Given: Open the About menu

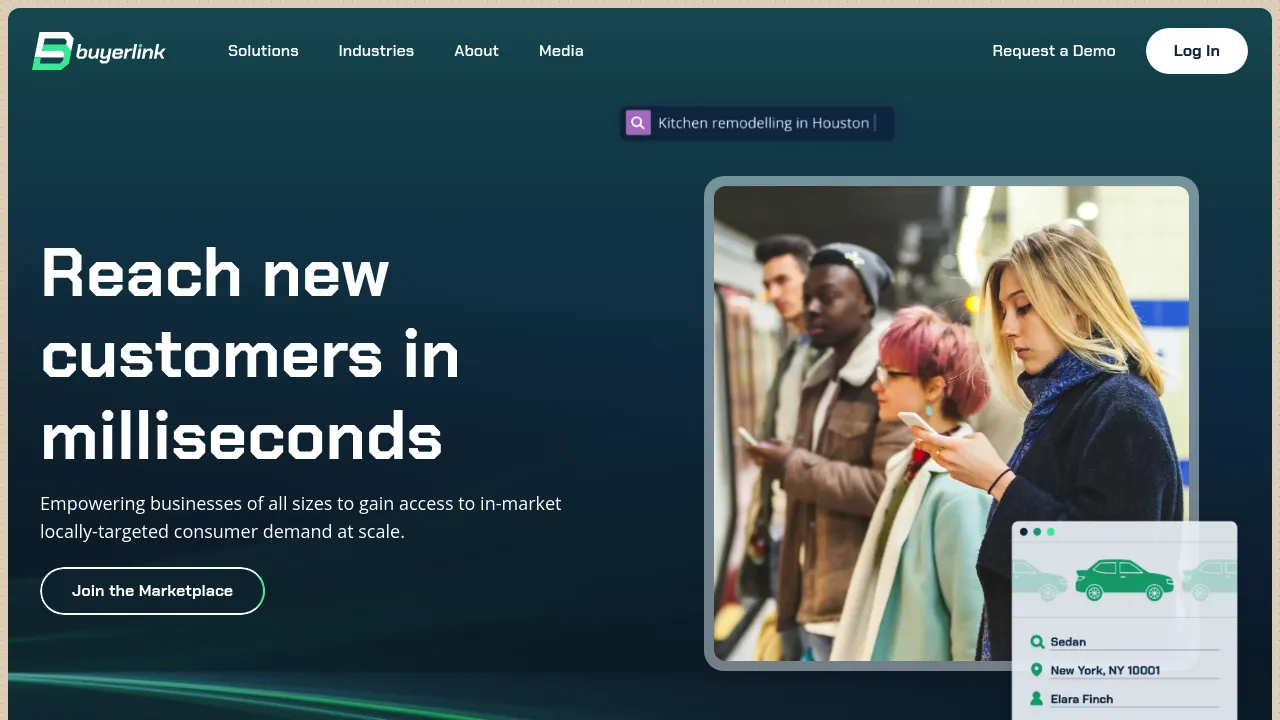Looking at the screenshot, I should (x=476, y=51).
